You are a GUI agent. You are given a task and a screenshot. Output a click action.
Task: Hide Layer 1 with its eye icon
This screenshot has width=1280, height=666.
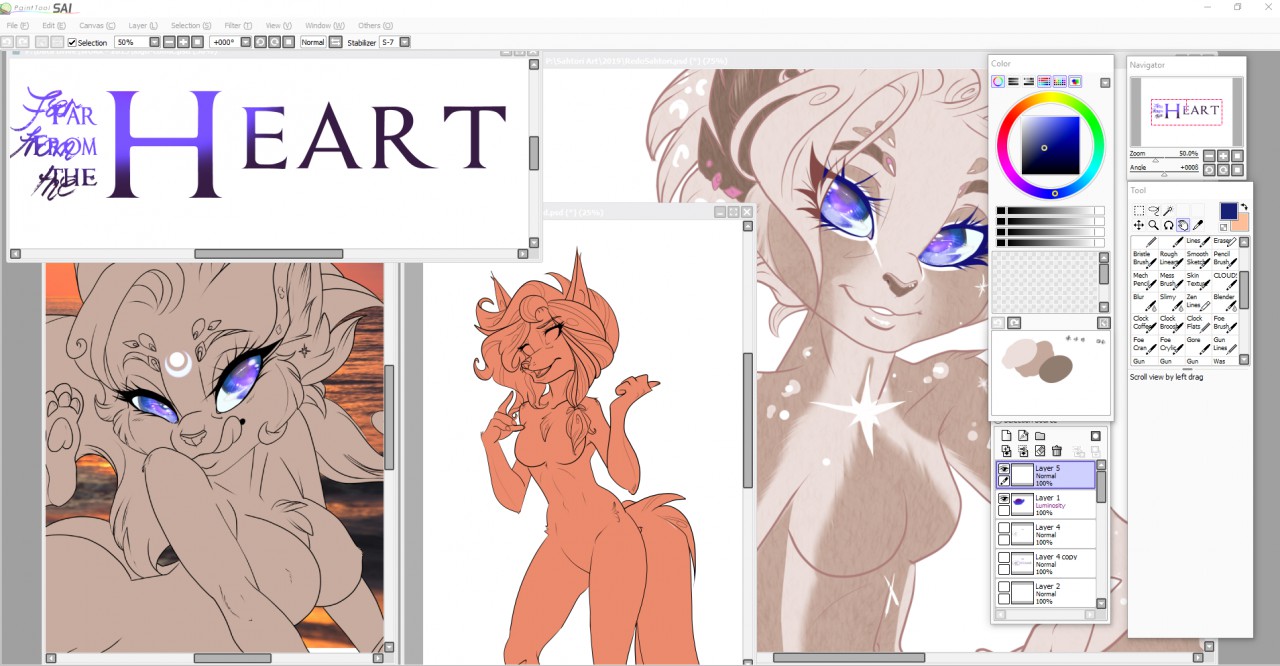(1004, 498)
